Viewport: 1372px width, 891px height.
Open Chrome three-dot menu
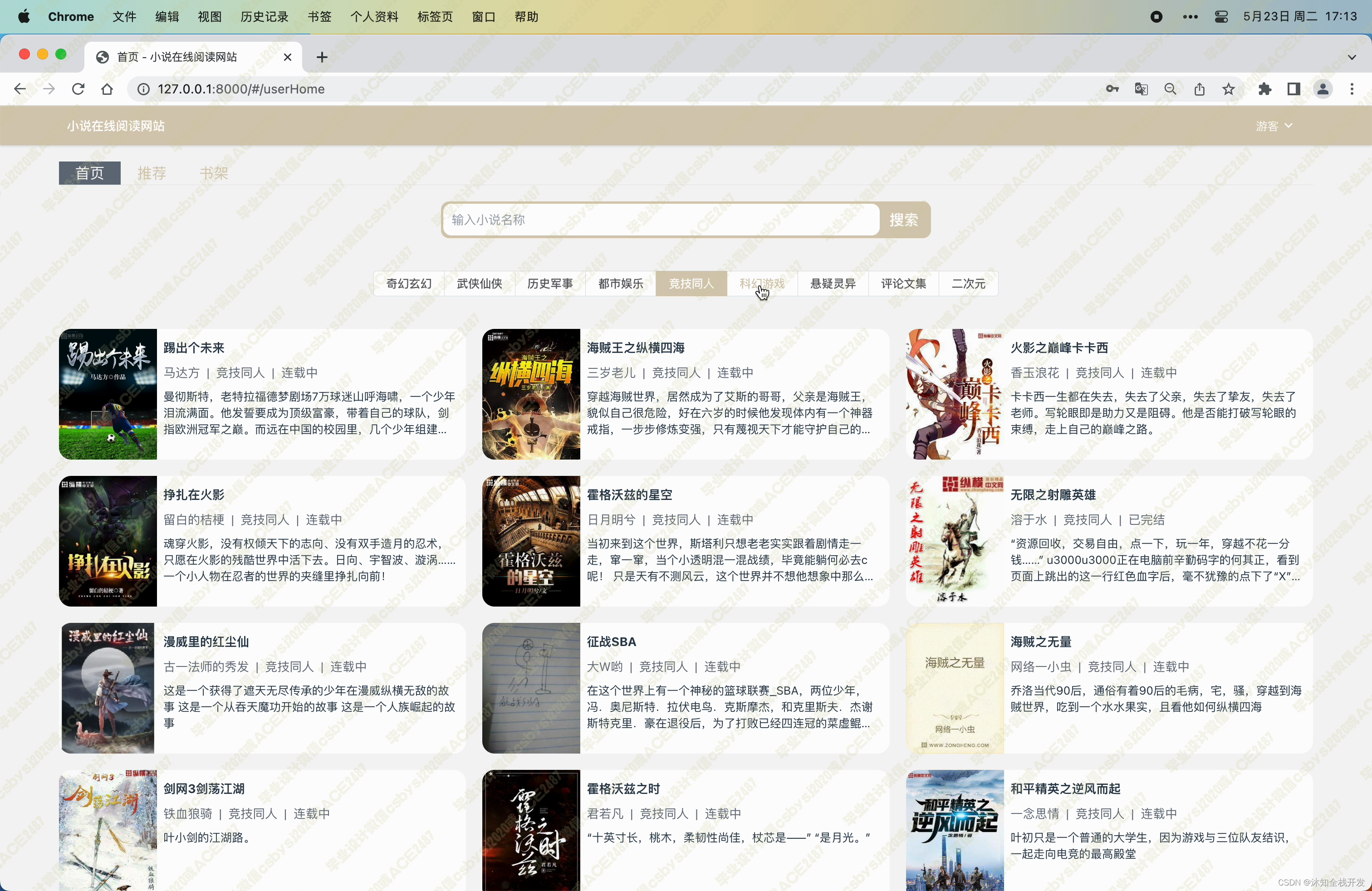(1352, 89)
